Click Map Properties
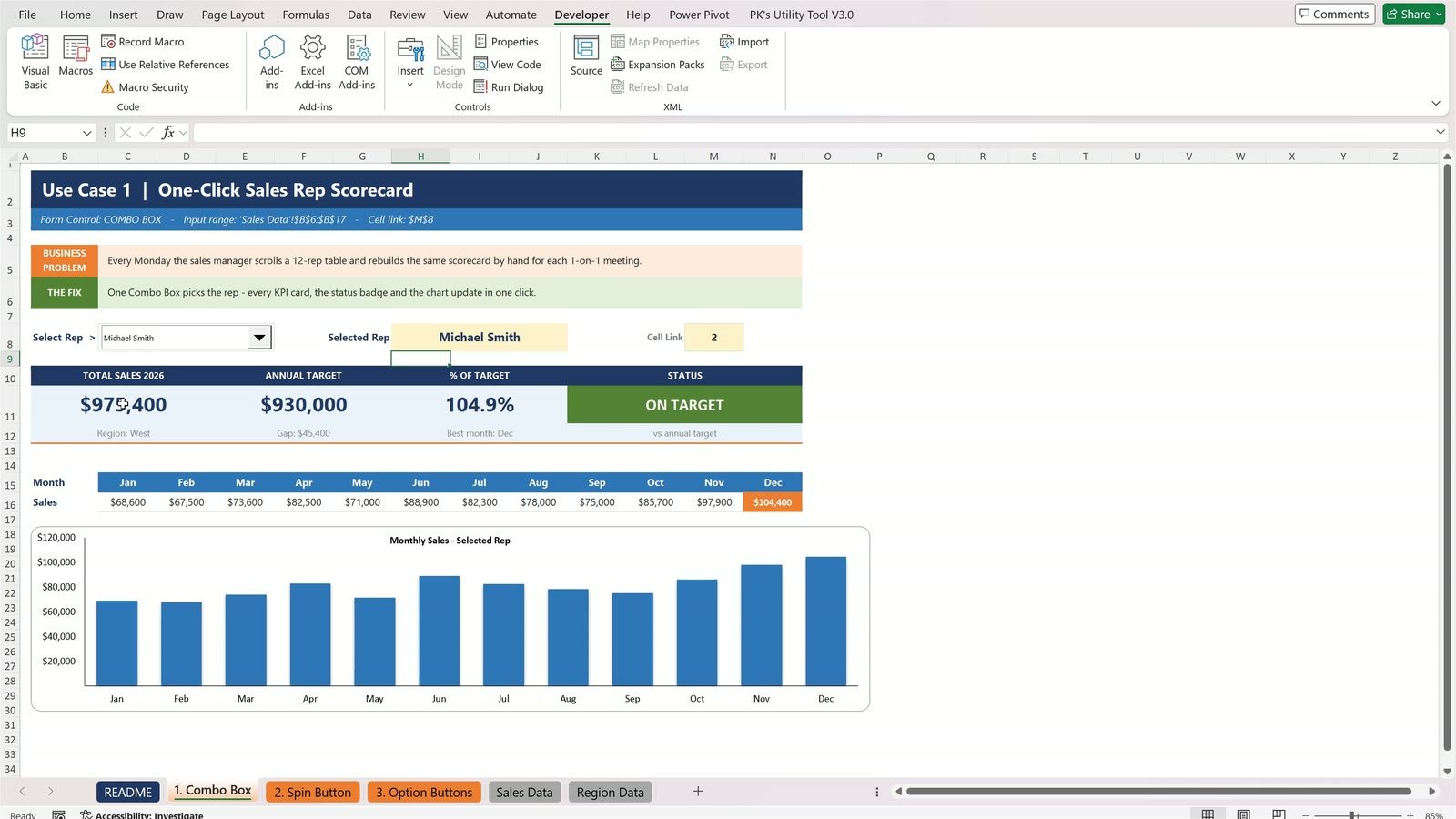Screen dimensions: 1456x819 point(655,42)
